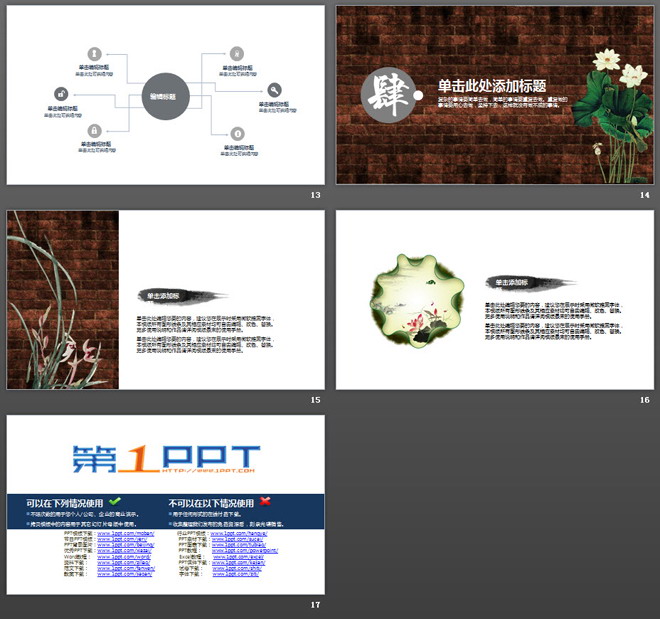Viewport: 660px width, 619px height.
Task: Click the gray 肆 circle emblem on slide 14
Action: pos(389,95)
